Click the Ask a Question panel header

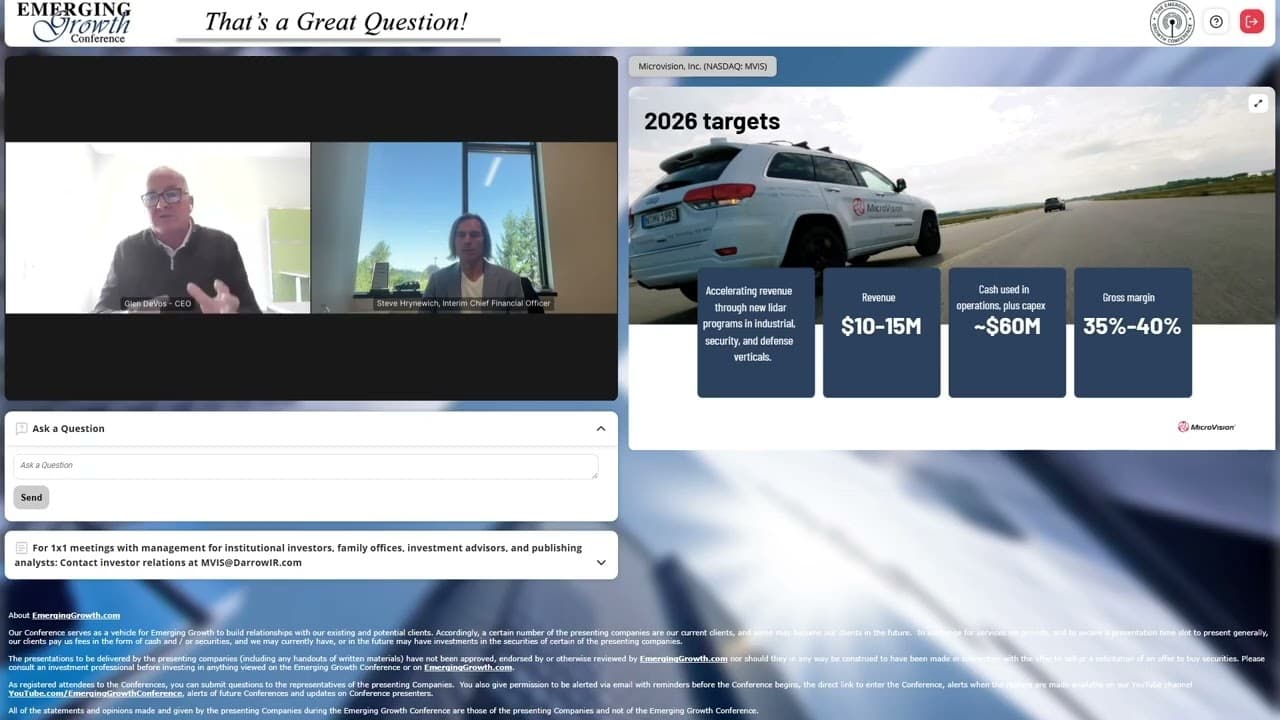(311, 428)
